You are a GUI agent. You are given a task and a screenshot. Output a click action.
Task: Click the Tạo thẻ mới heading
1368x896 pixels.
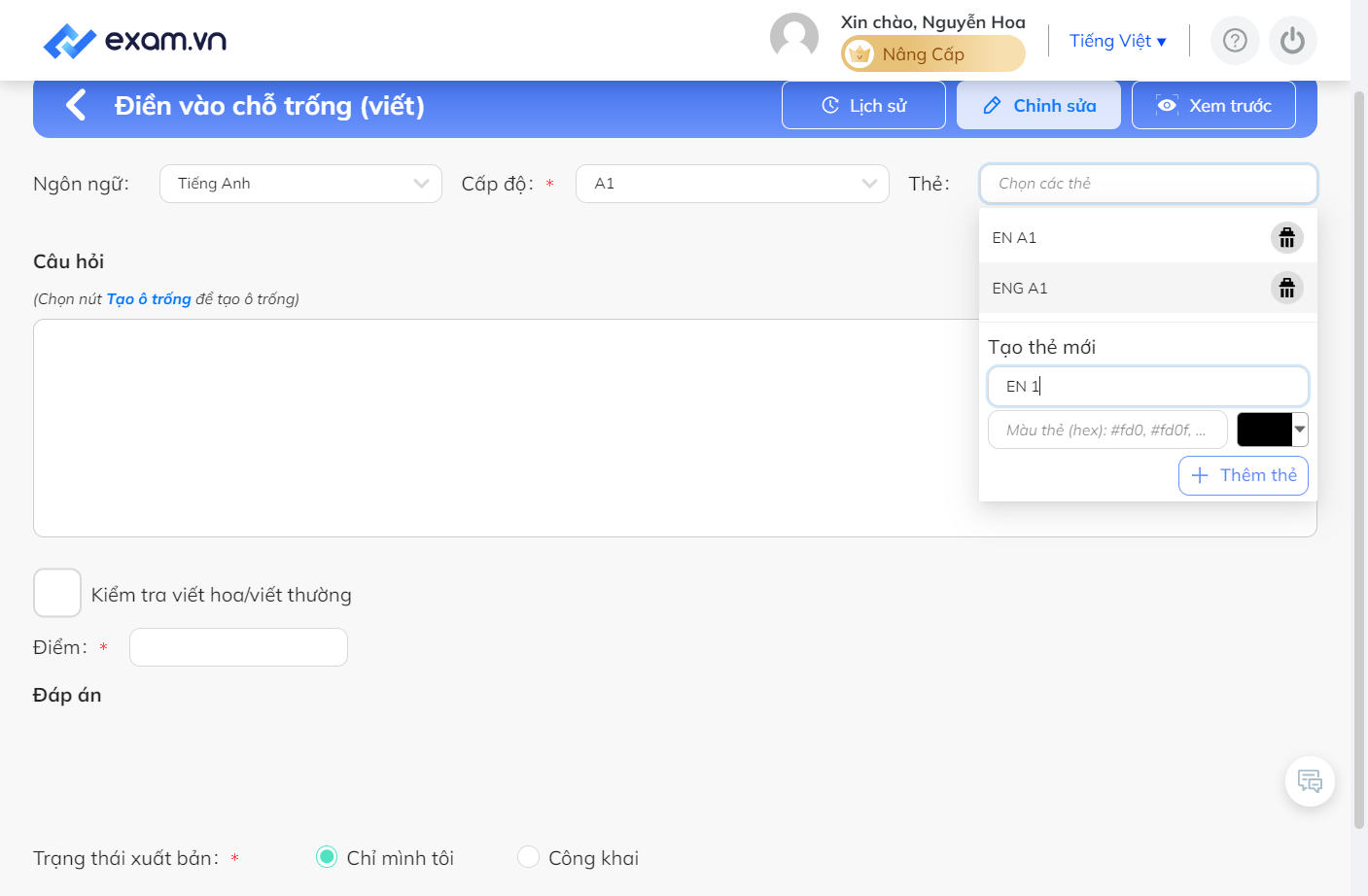pyautogui.click(x=1041, y=347)
